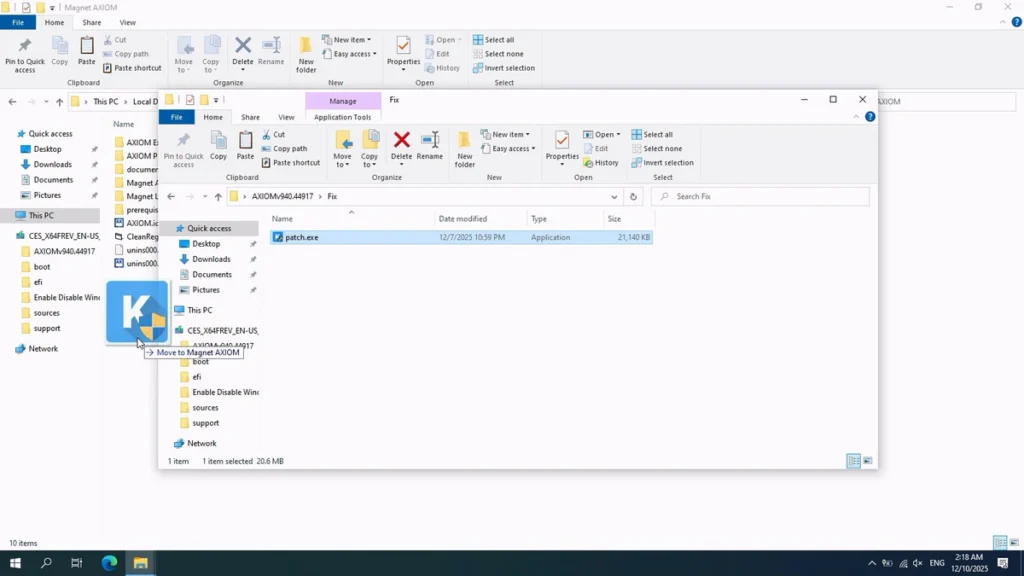Switch to large icons view in status bar
The width and height of the screenshot is (1024, 576).
[x=867, y=461]
